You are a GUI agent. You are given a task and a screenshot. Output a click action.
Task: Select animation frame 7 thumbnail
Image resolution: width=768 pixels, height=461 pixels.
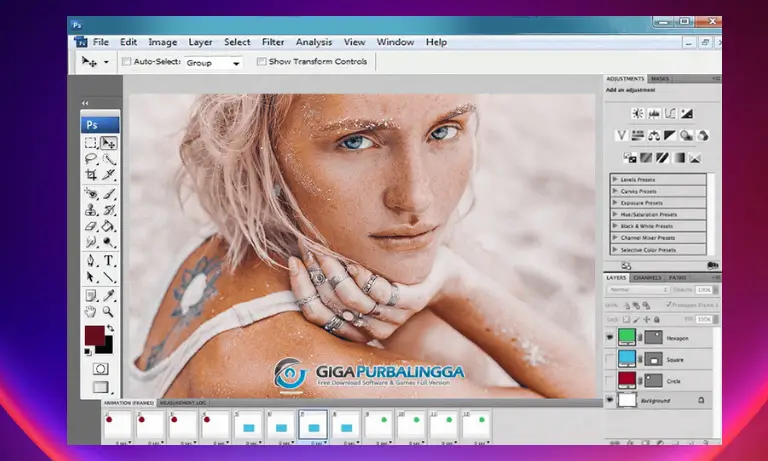pyautogui.click(x=313, y=425)
